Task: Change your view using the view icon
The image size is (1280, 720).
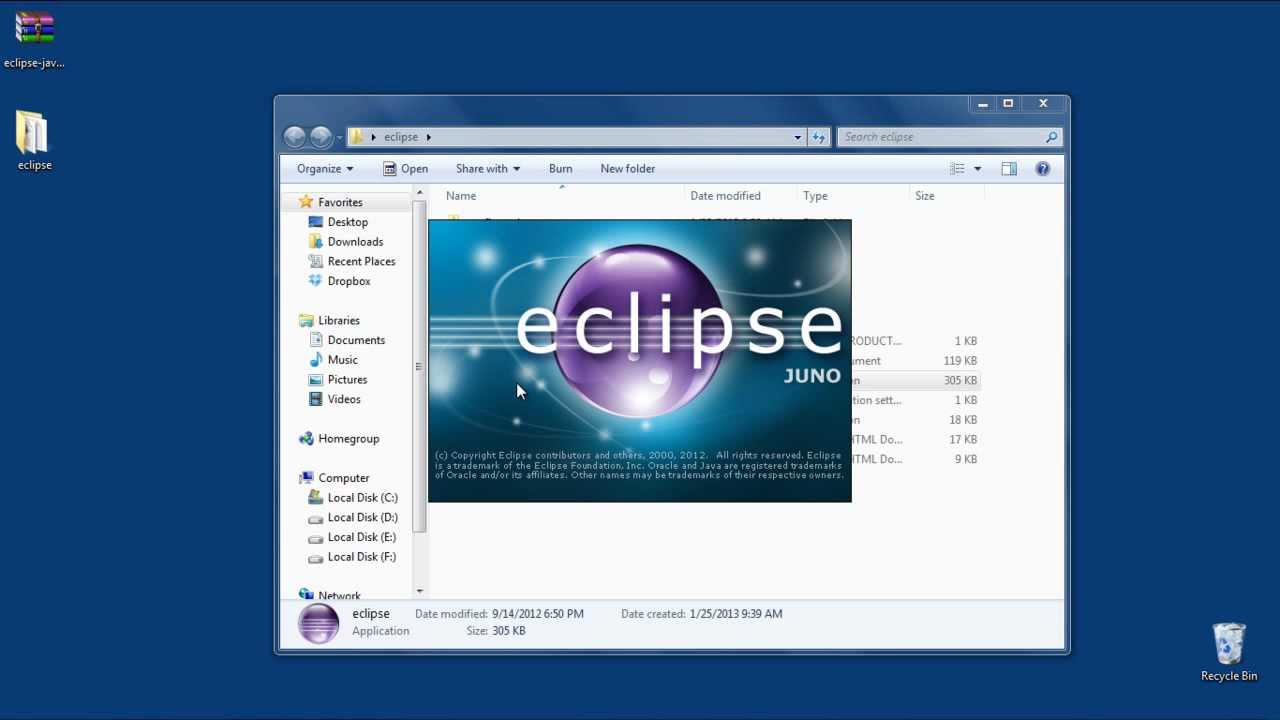Action: 957,169
